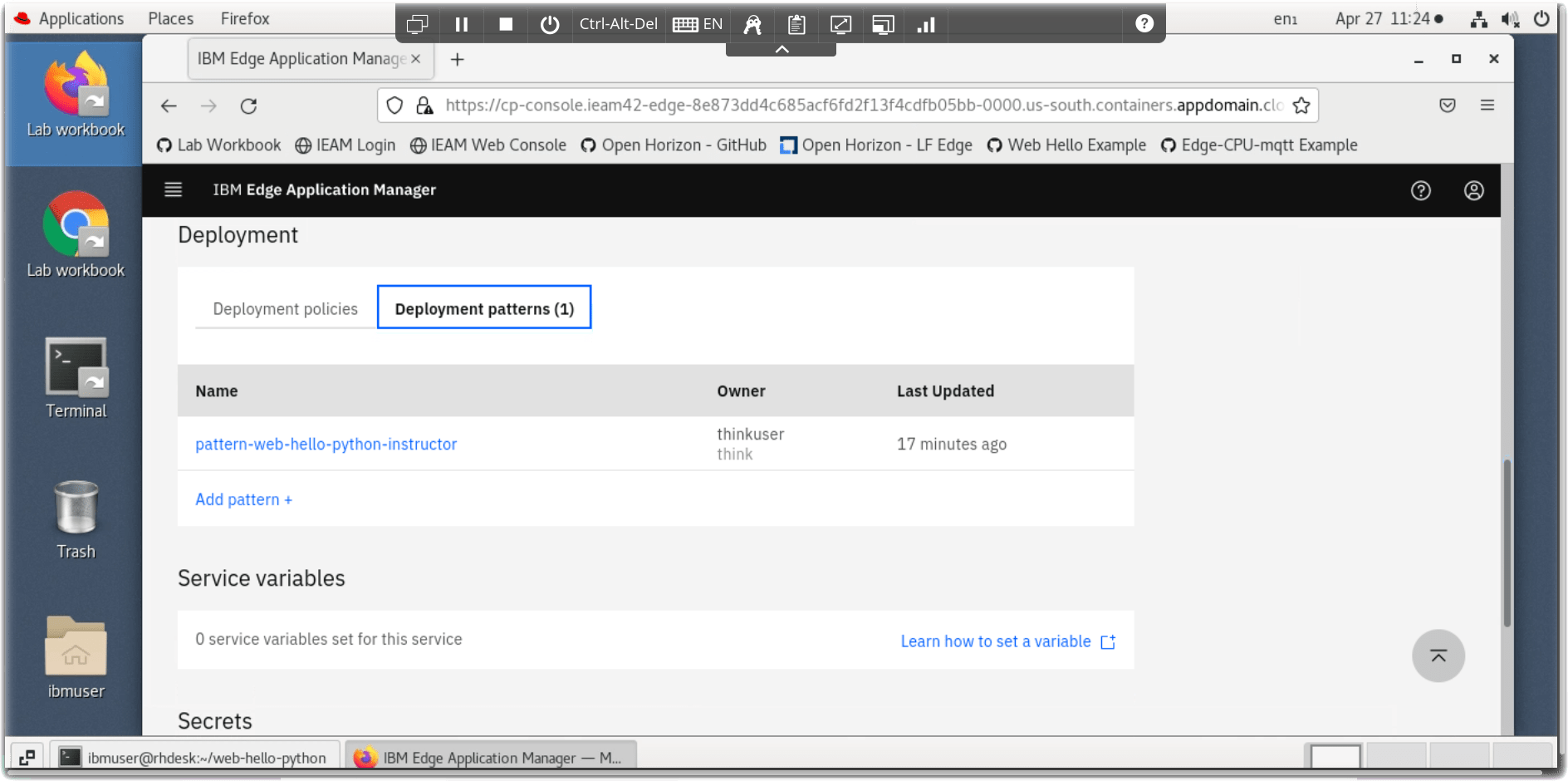Screen dimensions: 1568x781
Task: Click the multi-monitor icon in remote toolbar
Action: (418, 24)
